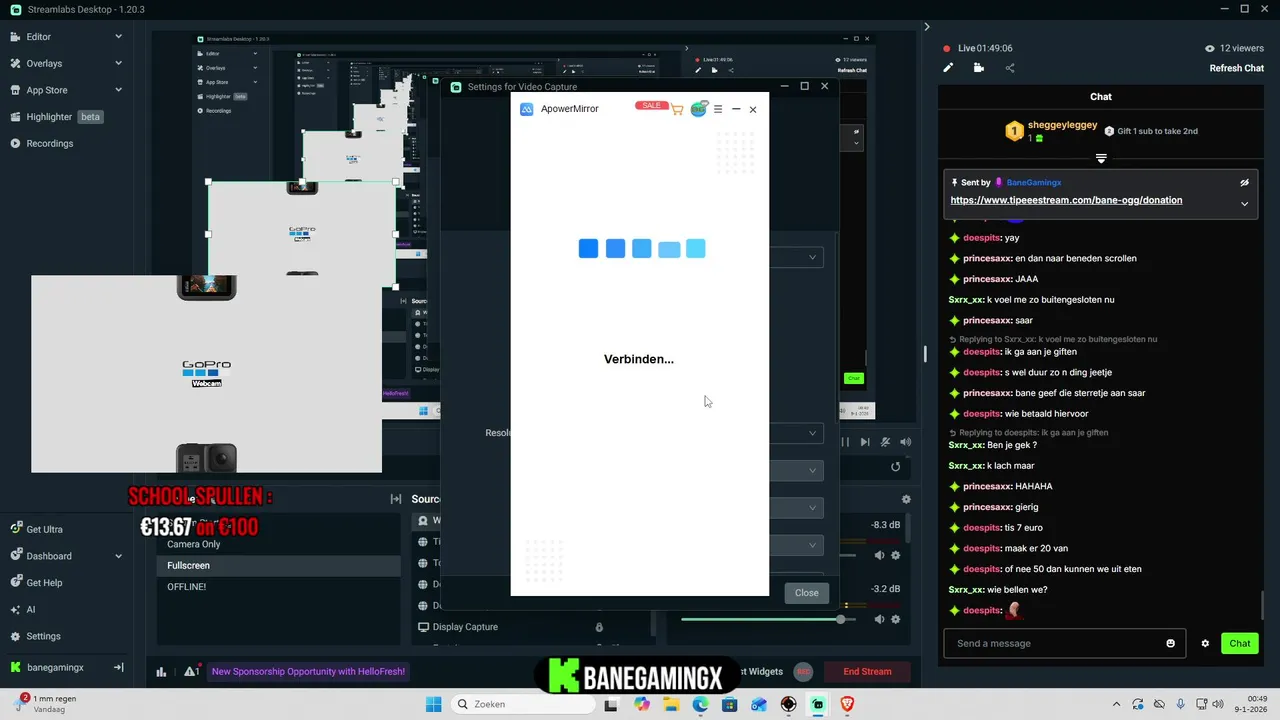
Task: Open the ApowerMirror hamburger menu
Action: 718,109
